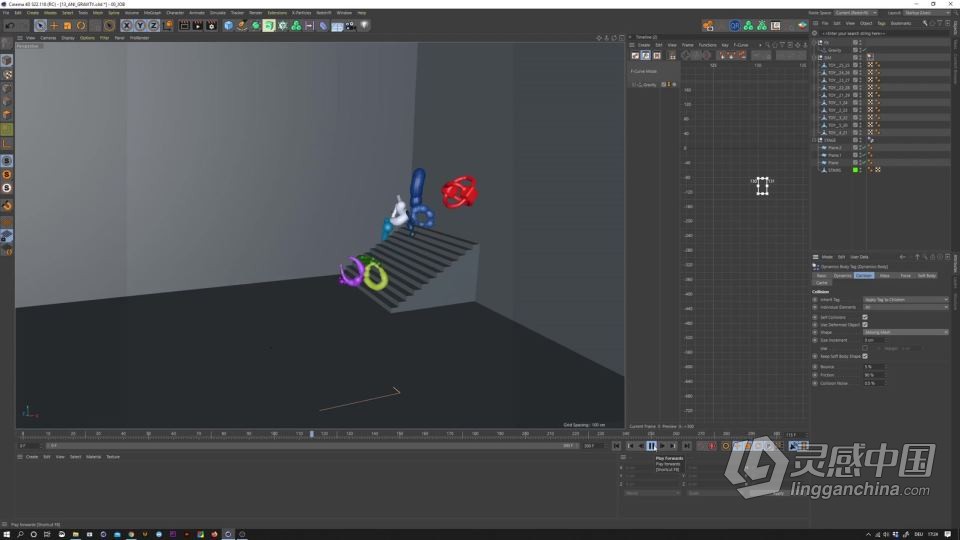Screen dimensions: 960x540
Task: Open the MoGraph menu
Action: pyautogui.click(x=152, y=13)
